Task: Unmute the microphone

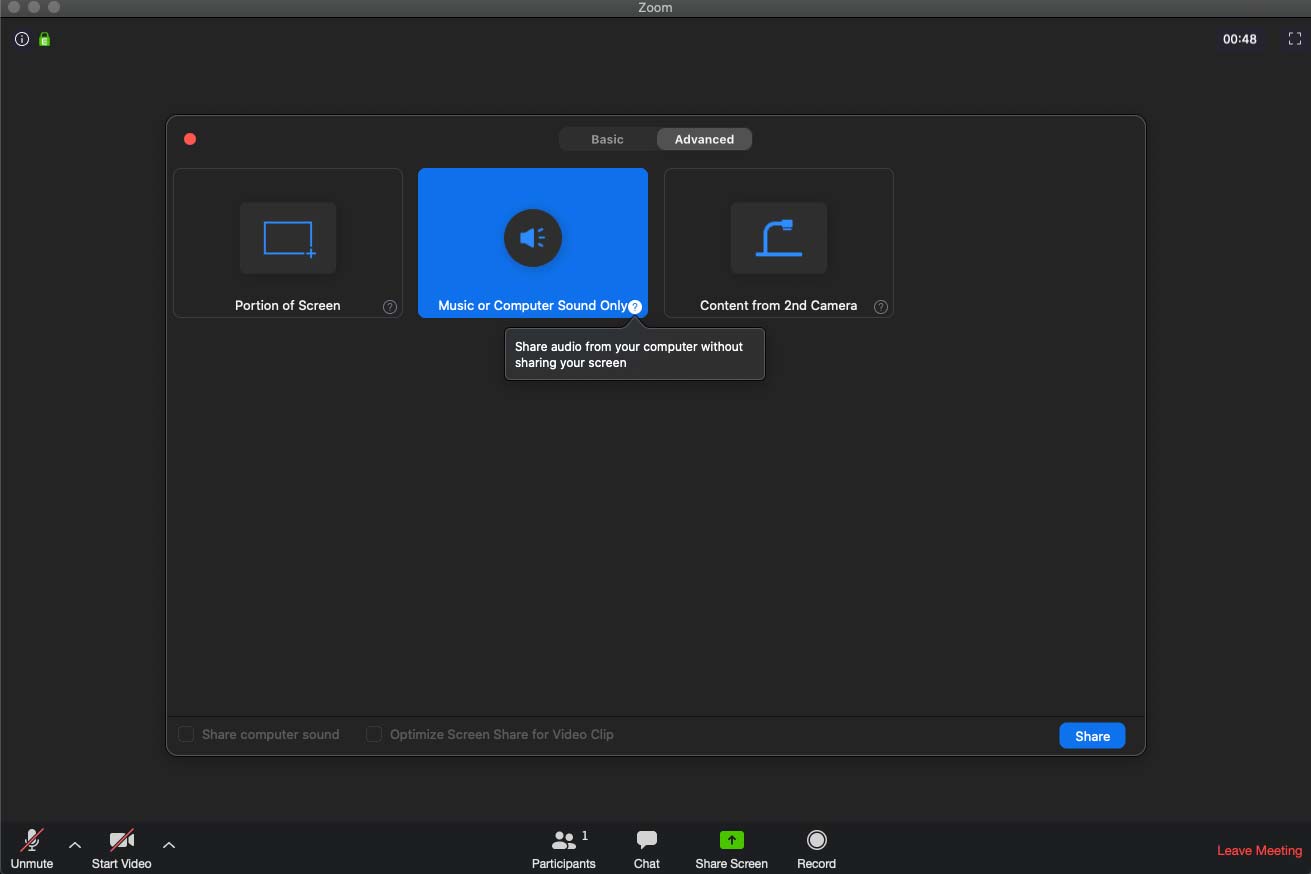Action: tap(31, 848)
